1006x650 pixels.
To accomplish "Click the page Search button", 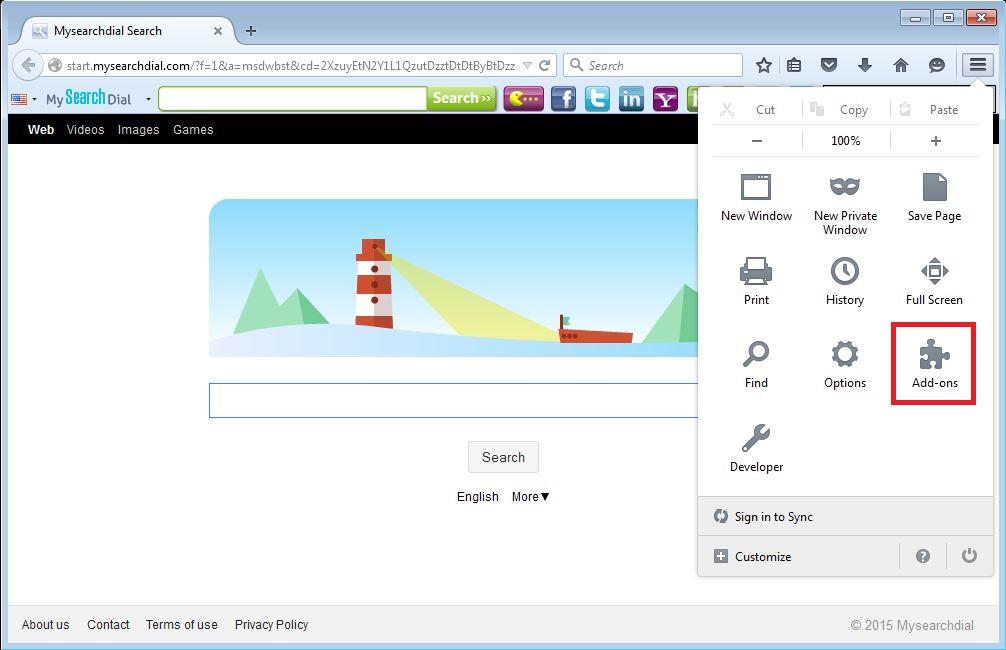I will [503, 457].
